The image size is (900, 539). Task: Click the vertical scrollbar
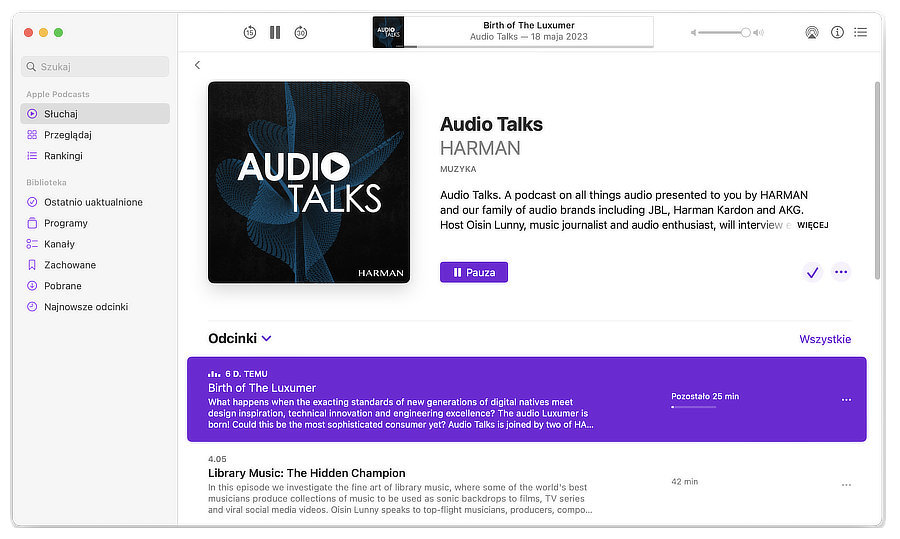coord(877,180)
